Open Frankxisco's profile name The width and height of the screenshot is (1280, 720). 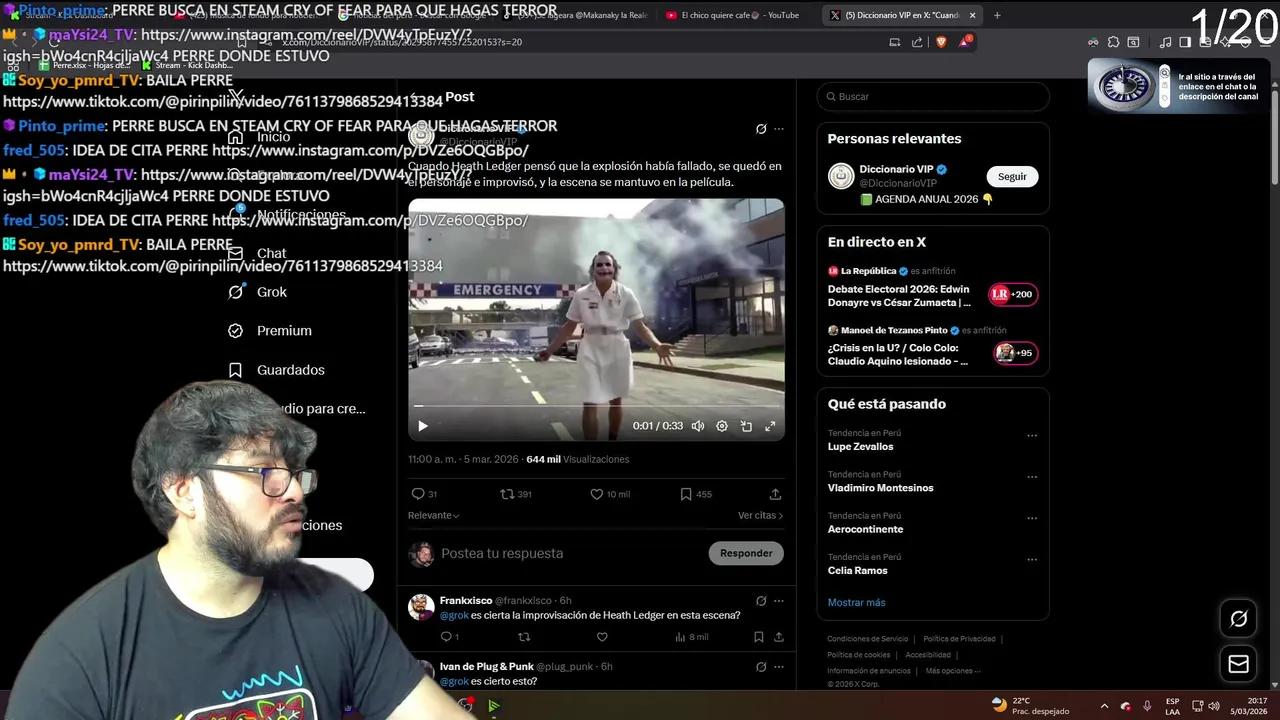(x=466, y=601)
